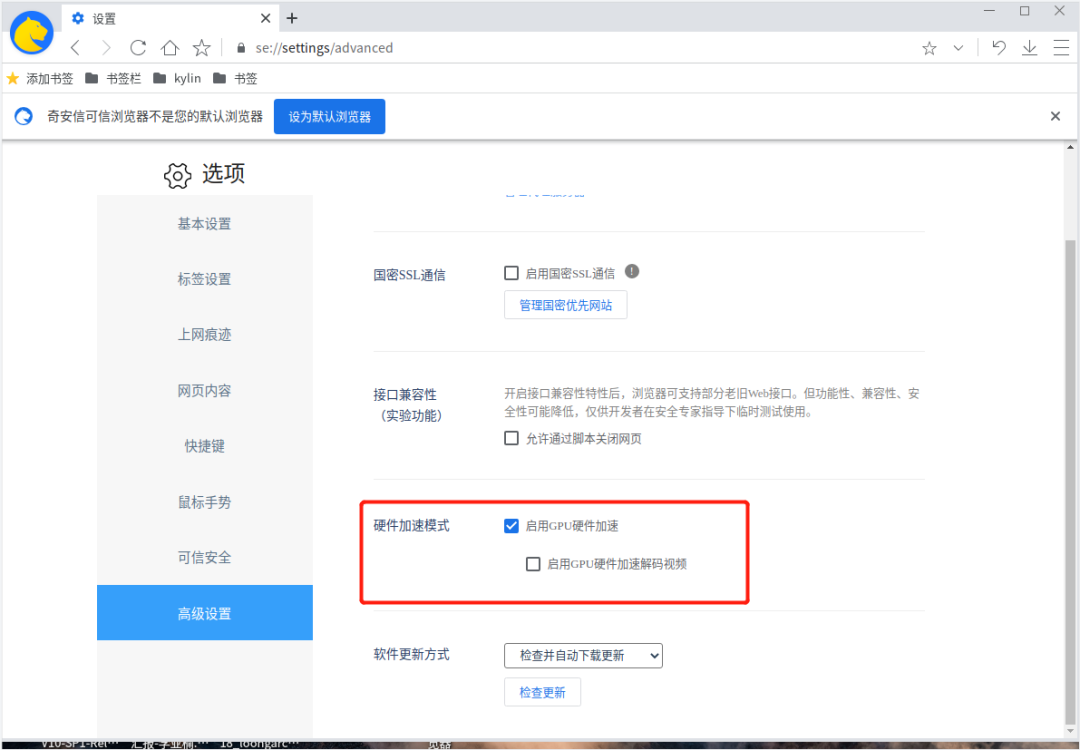Click the forward navigation arrow
The image size is (1080, 750).
point(106,48)
